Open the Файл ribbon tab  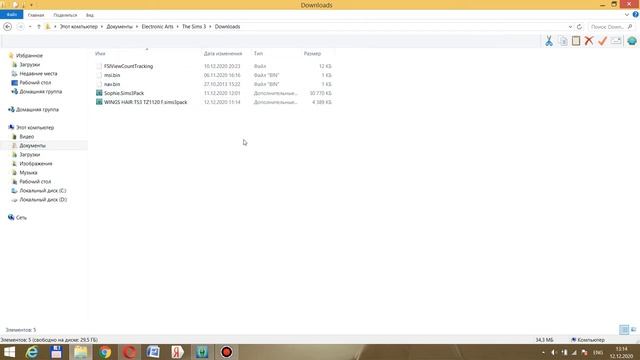11,15
